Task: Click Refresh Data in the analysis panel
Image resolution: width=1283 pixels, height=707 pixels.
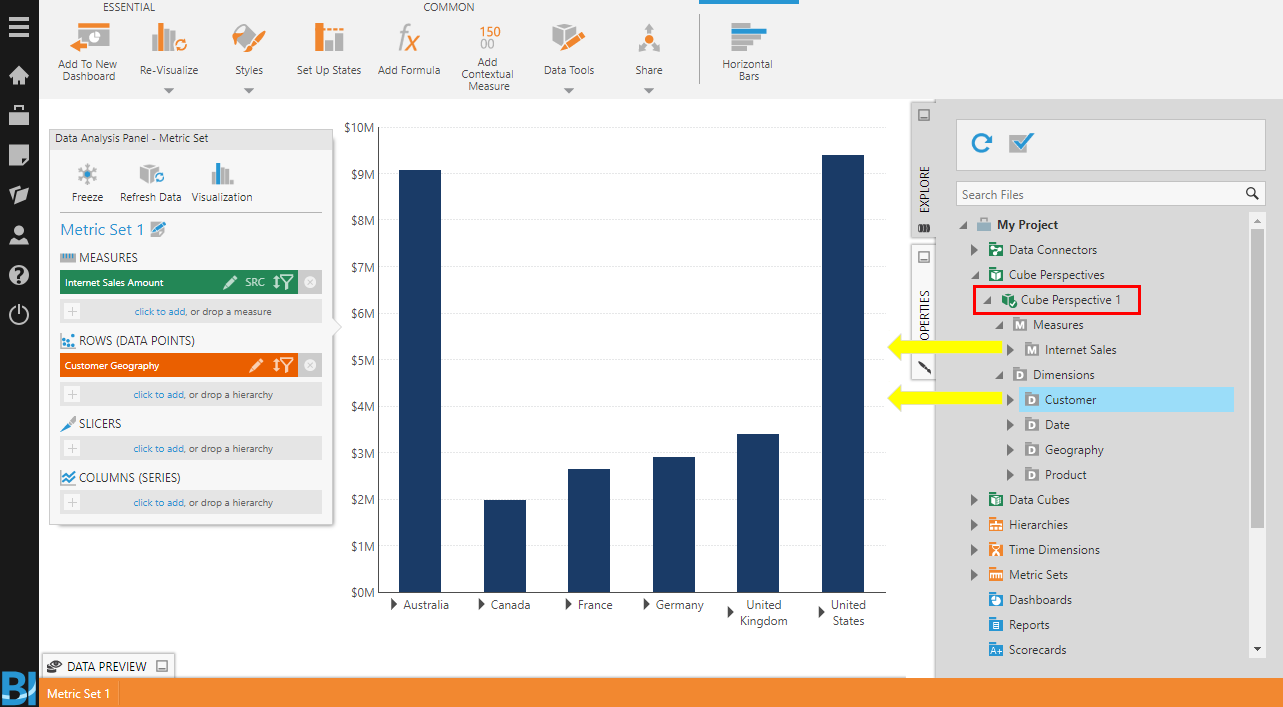Action: click(x=151, y=174)
